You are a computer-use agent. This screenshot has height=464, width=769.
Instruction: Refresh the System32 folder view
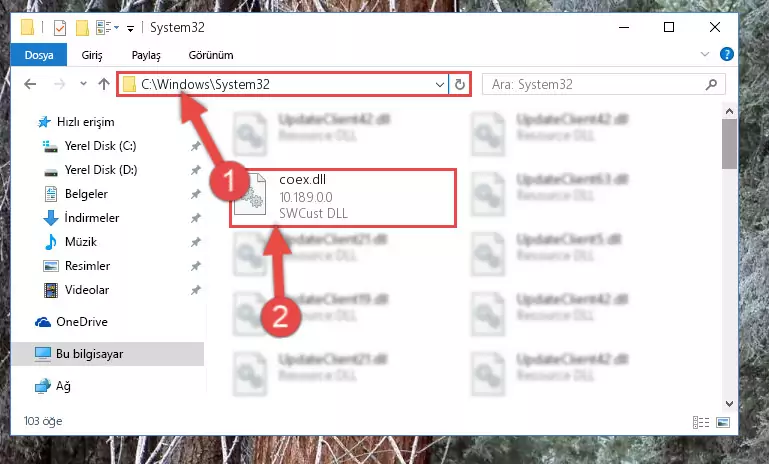pos(460,84)
